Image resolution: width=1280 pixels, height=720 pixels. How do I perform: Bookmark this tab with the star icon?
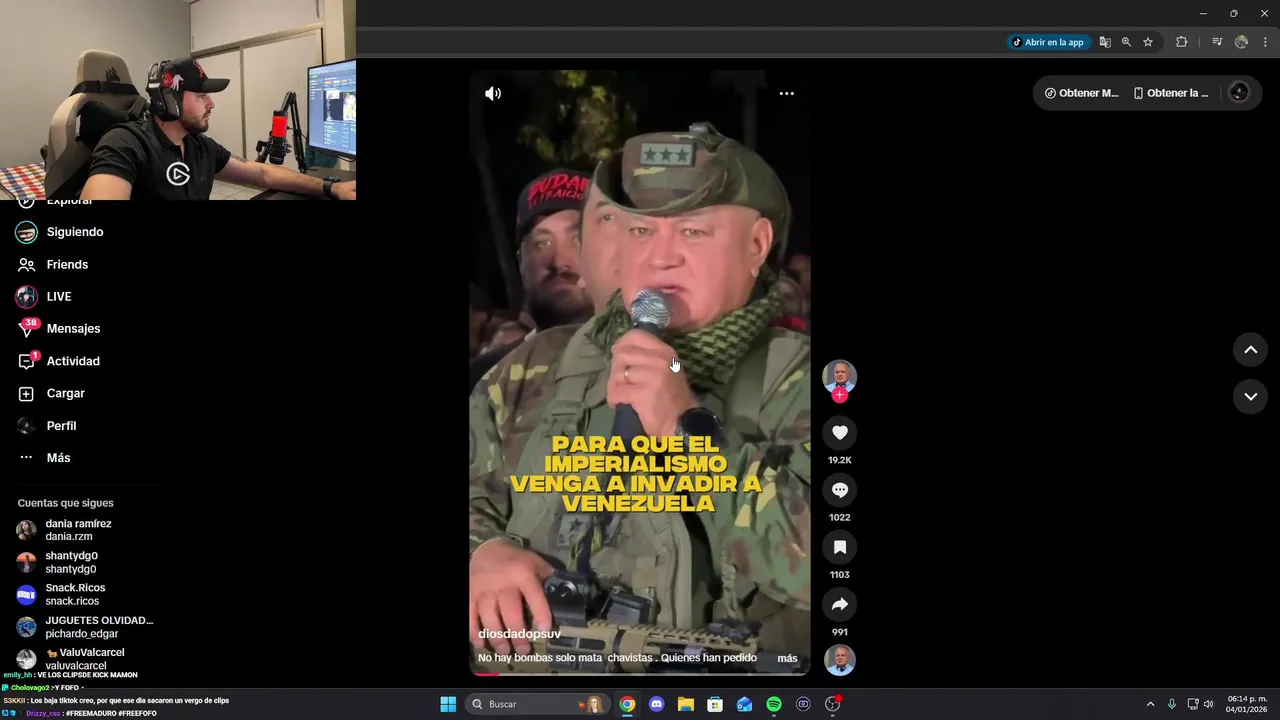click(x=1148, y=42)
